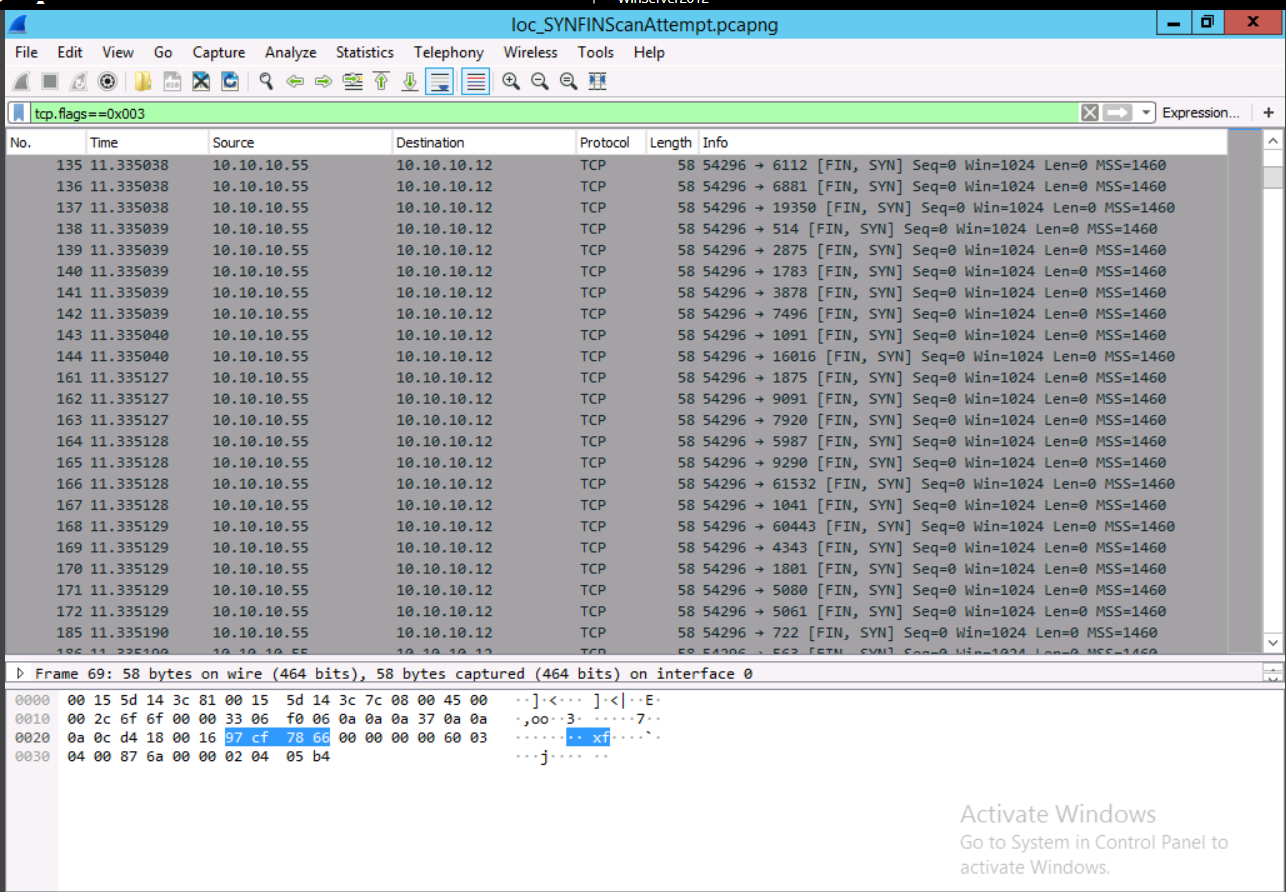Open Capture options gear icon

point(108,82)
